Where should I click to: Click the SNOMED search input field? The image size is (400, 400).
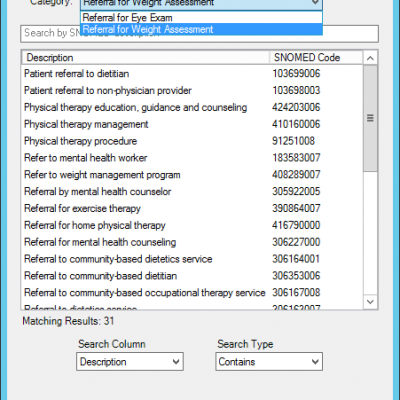[x=199, y=34]
